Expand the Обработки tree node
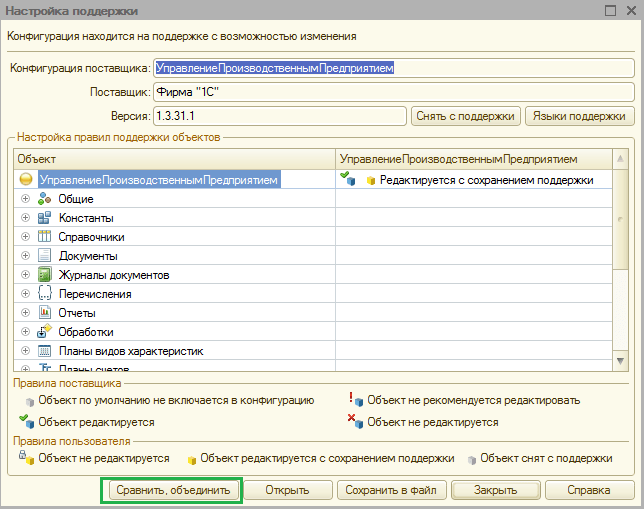Screen dimensions: 644x509 [25, 331]
